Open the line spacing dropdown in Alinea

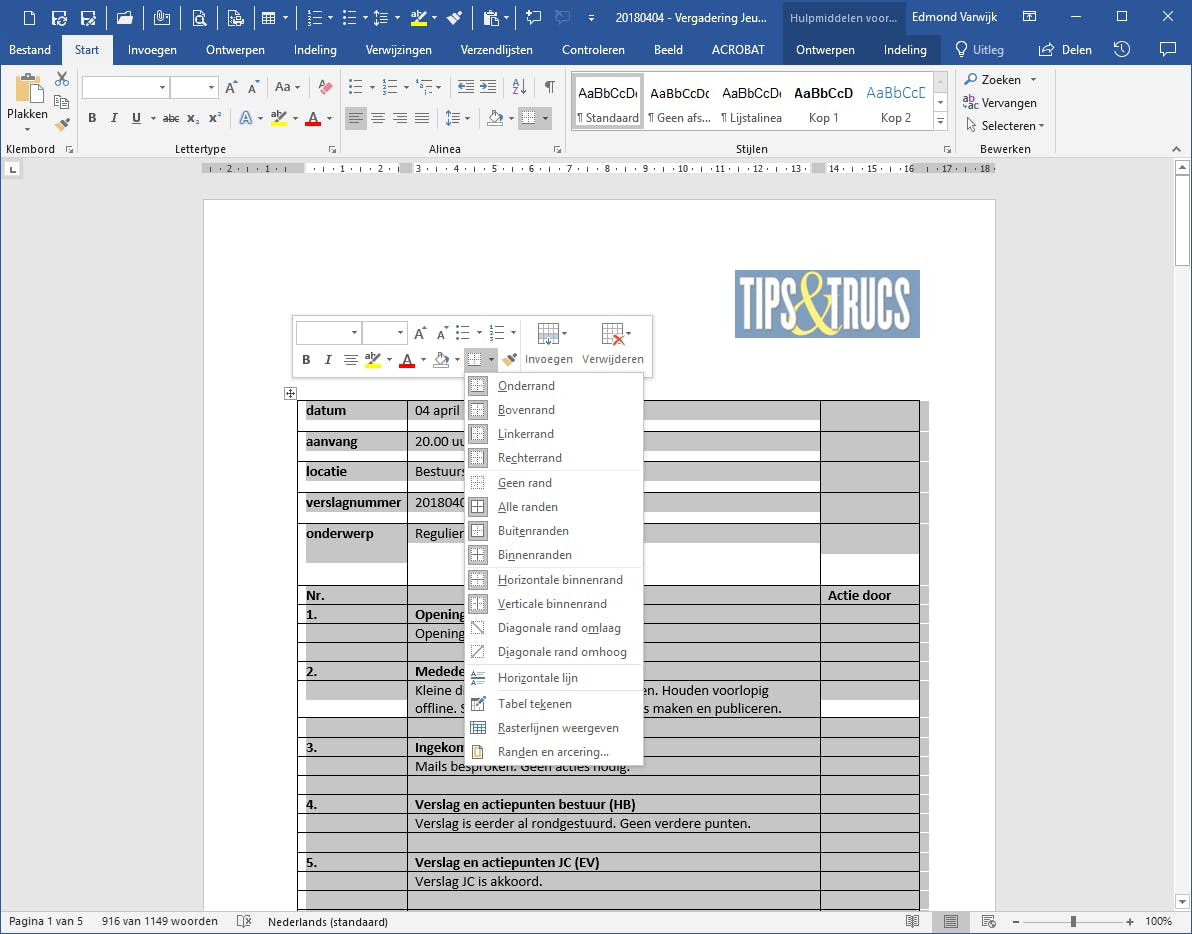click(457, 118)
